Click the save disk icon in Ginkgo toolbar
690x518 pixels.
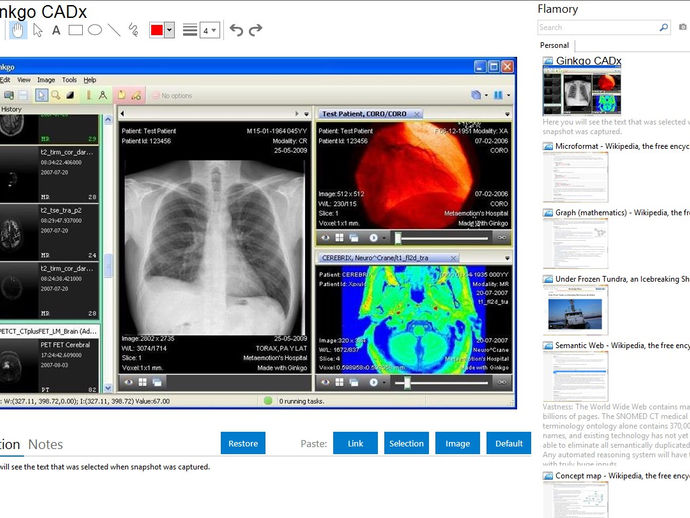(x=23, y=95)
